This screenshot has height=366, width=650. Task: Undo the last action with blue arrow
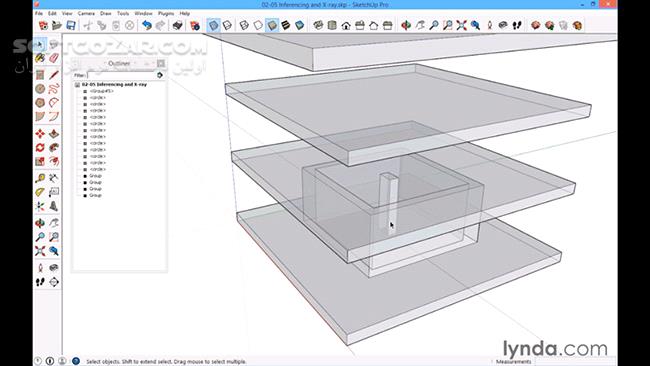click(147, 25)
